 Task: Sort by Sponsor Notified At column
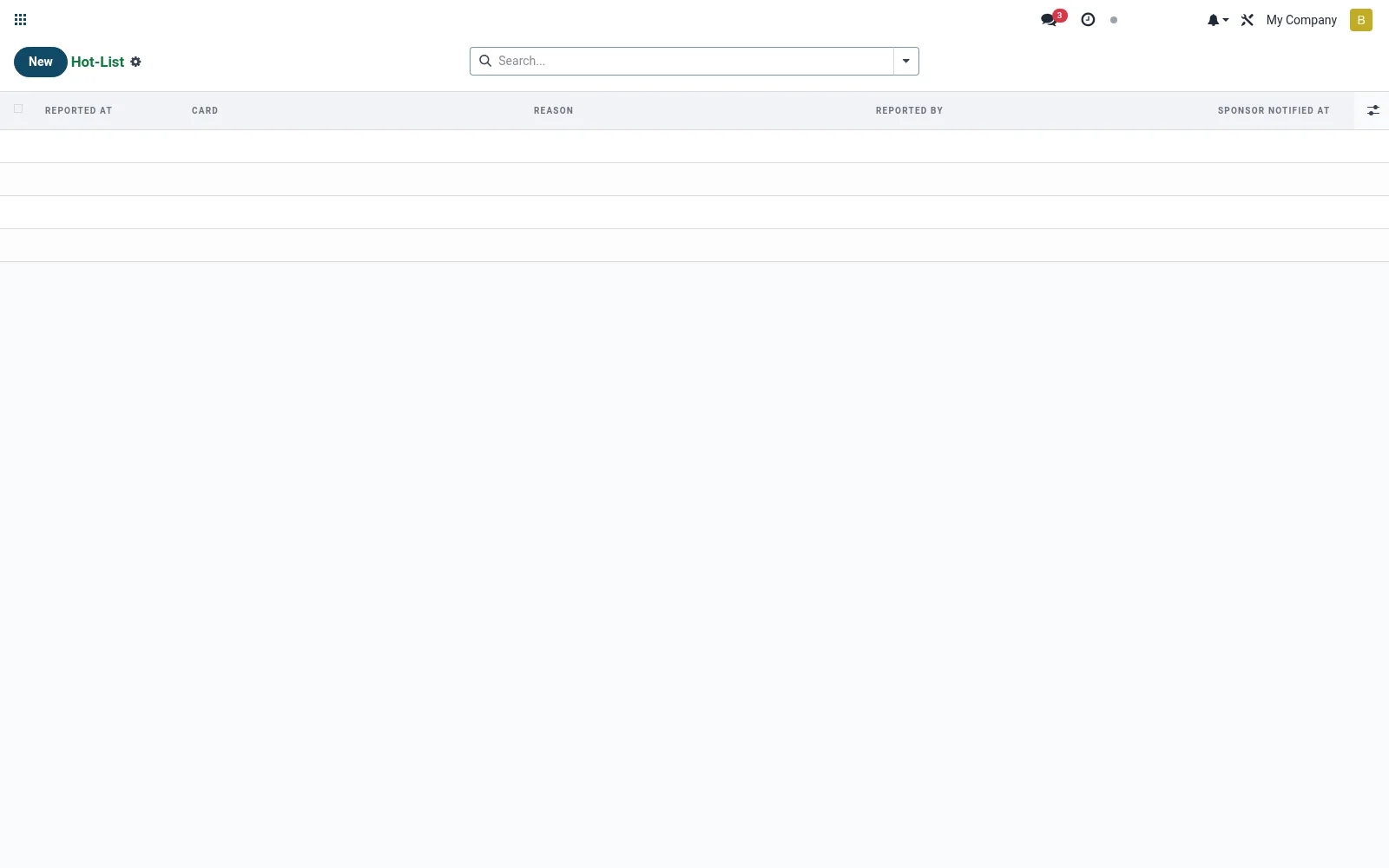tap(1274, 110)
